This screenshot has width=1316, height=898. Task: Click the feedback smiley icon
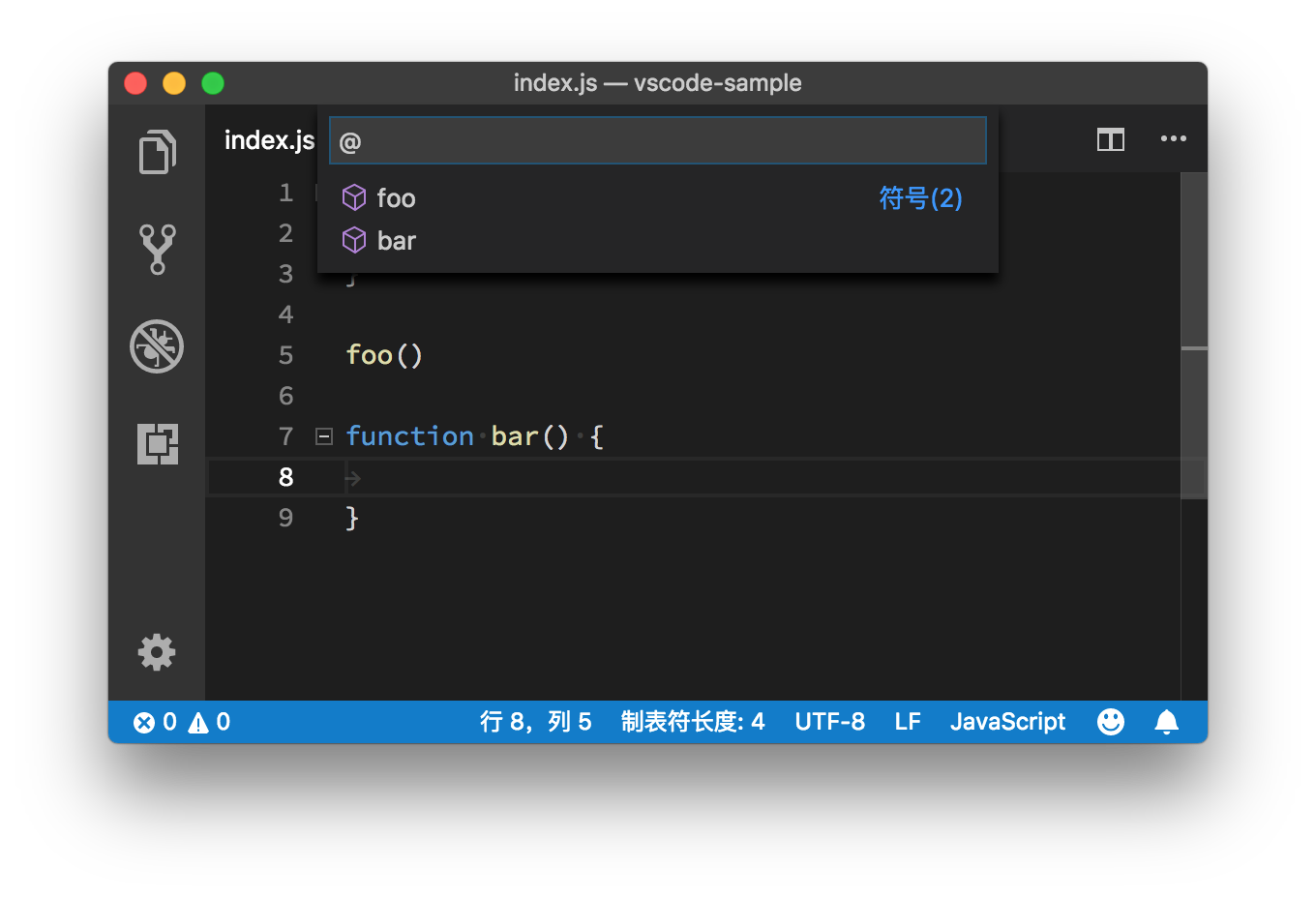[x=1110, y=722]
